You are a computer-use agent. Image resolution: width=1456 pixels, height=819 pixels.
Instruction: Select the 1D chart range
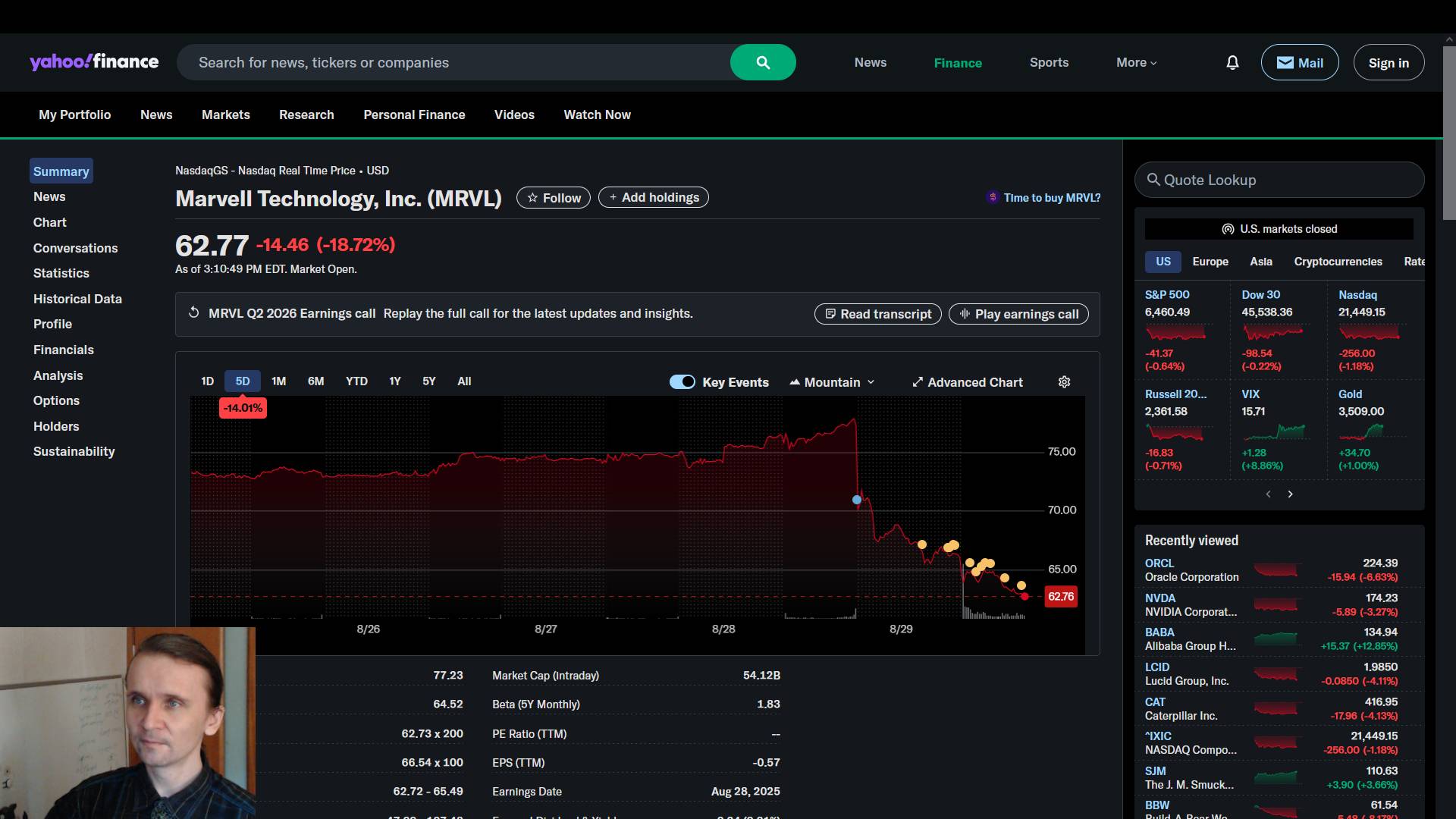(x=207, y=381)
